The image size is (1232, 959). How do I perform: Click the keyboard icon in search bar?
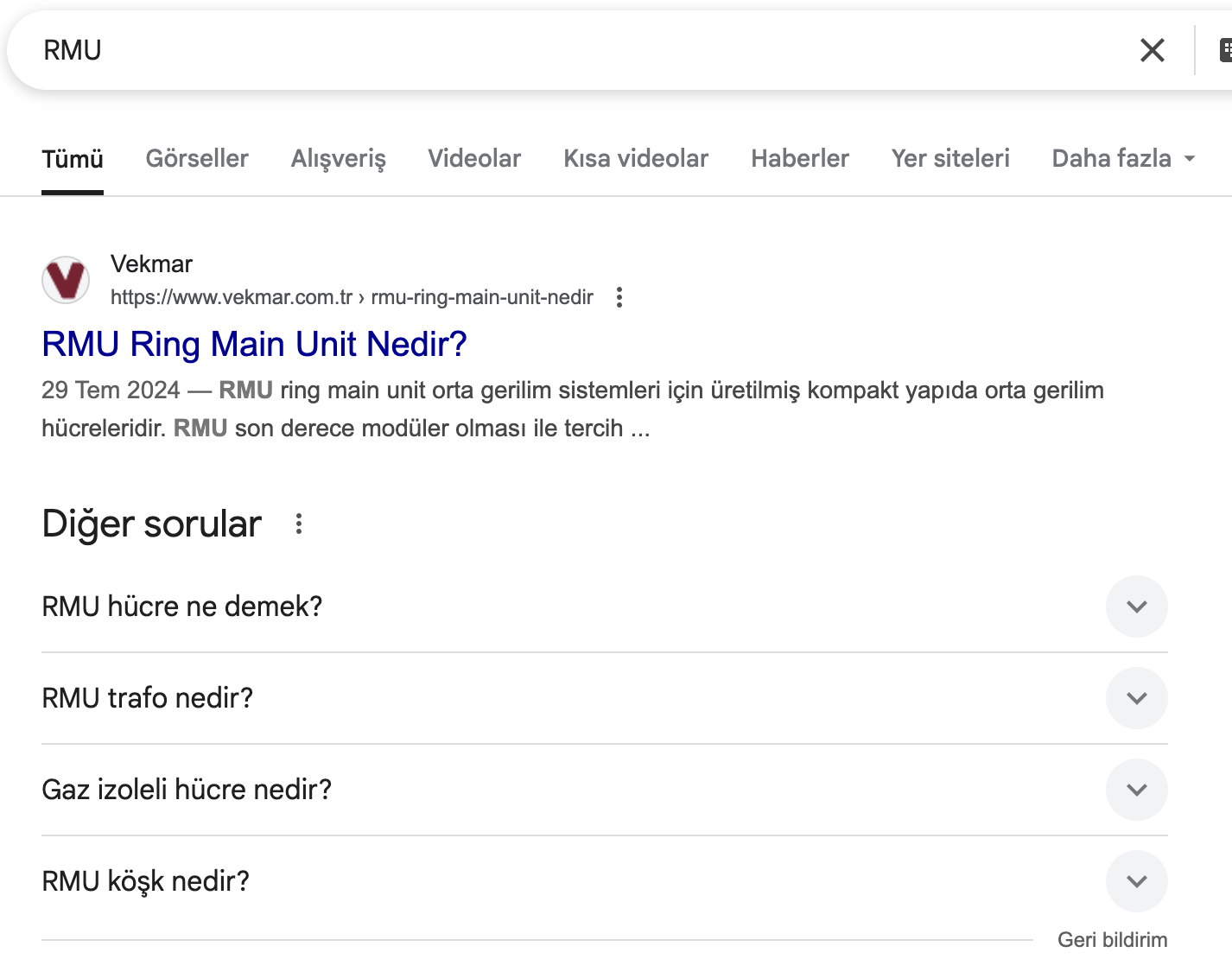point(1224,50)
